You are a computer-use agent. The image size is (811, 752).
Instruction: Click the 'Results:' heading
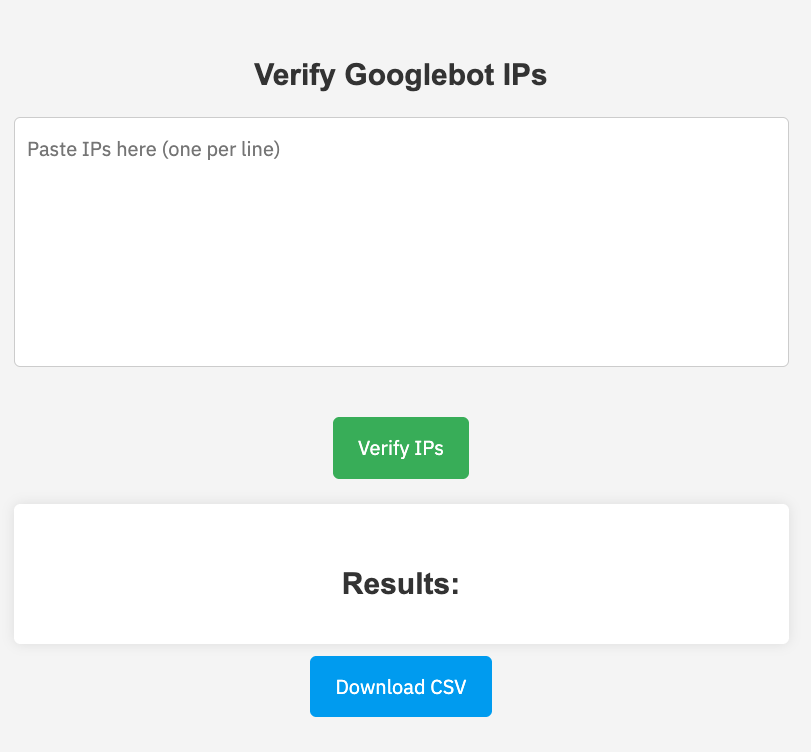click(x=399, y=583)
